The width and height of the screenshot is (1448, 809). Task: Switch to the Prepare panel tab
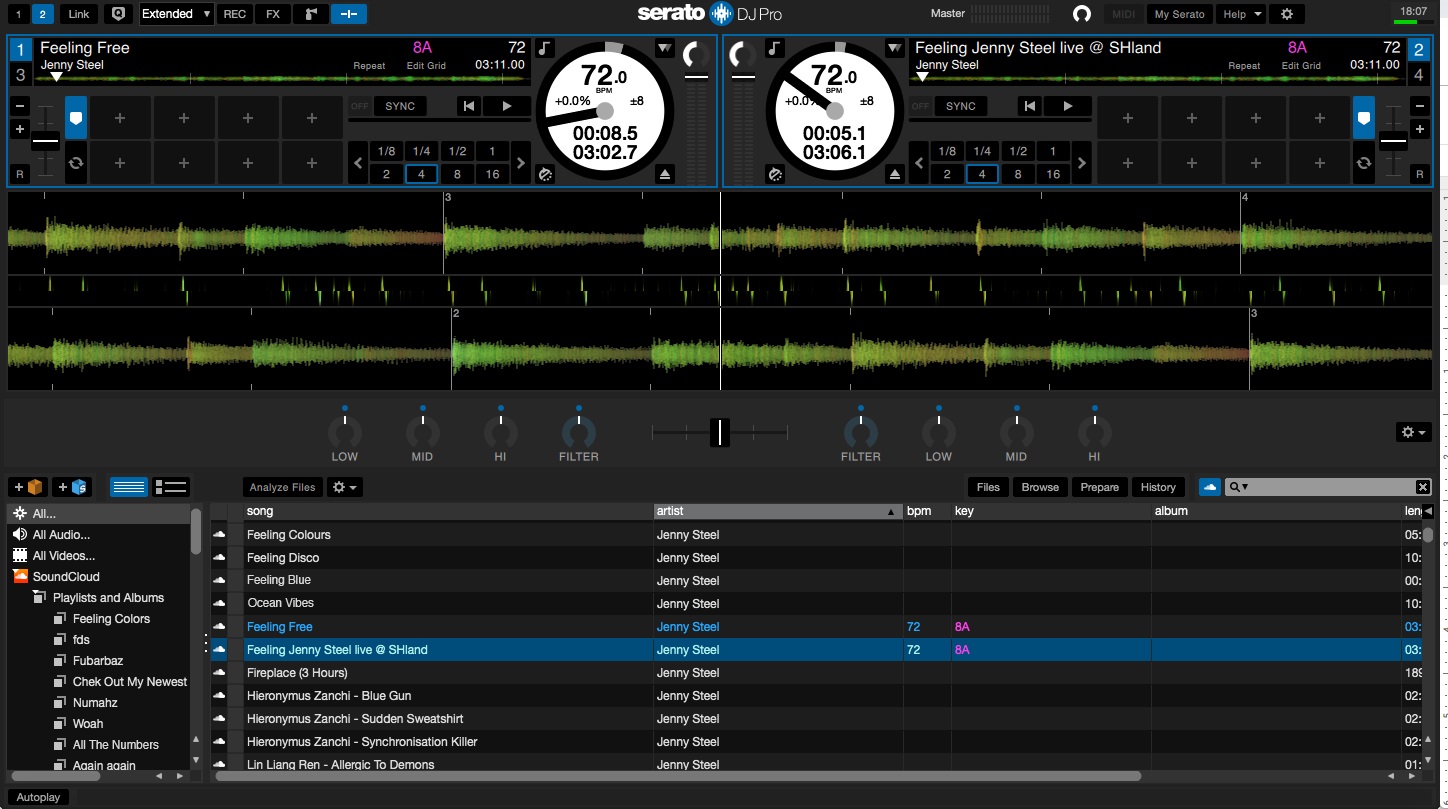[x=1099, y=487]
